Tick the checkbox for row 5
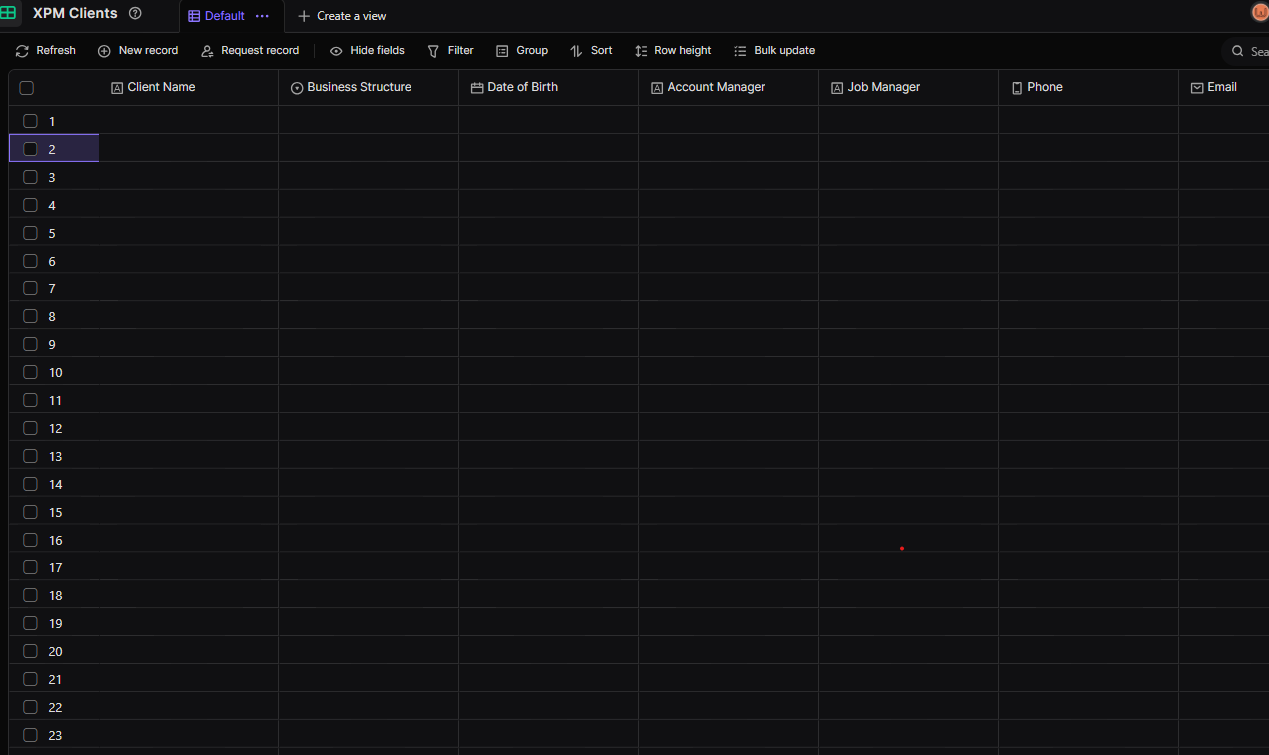This screenshot has height=755, width=1269. click(31, 233)
